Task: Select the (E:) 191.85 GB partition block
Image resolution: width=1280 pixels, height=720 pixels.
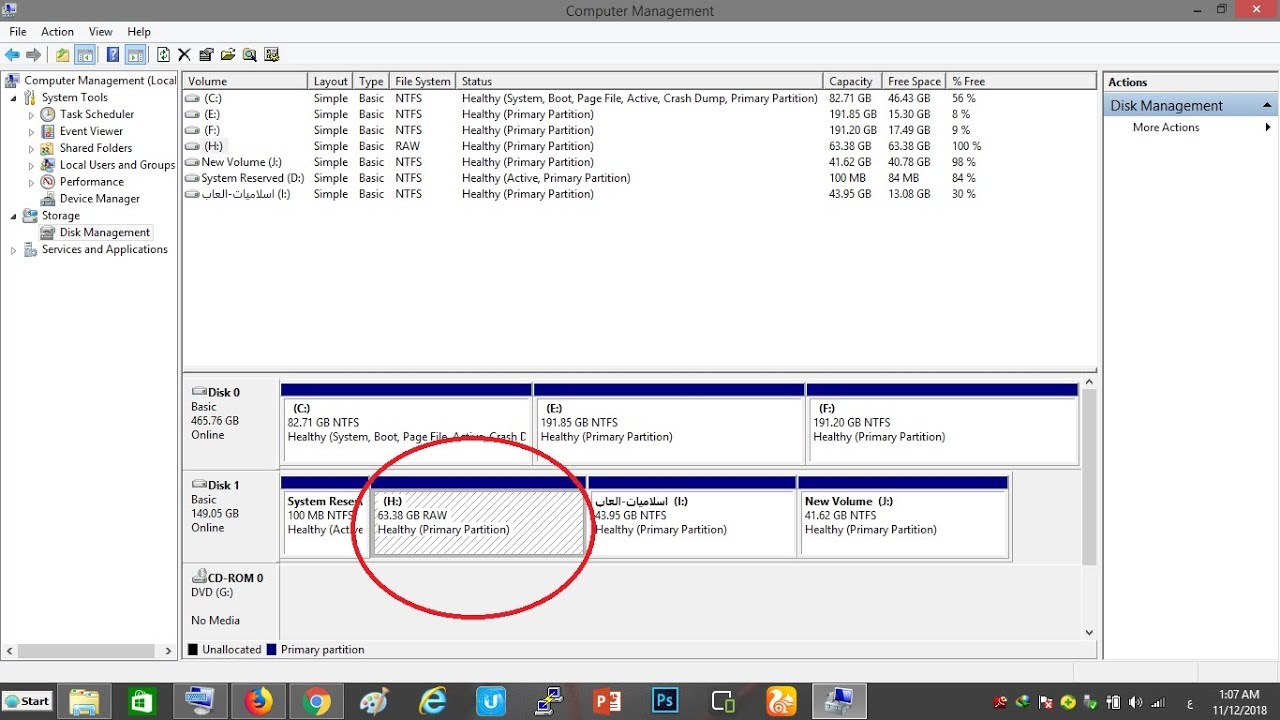Action: coord(669,424)
